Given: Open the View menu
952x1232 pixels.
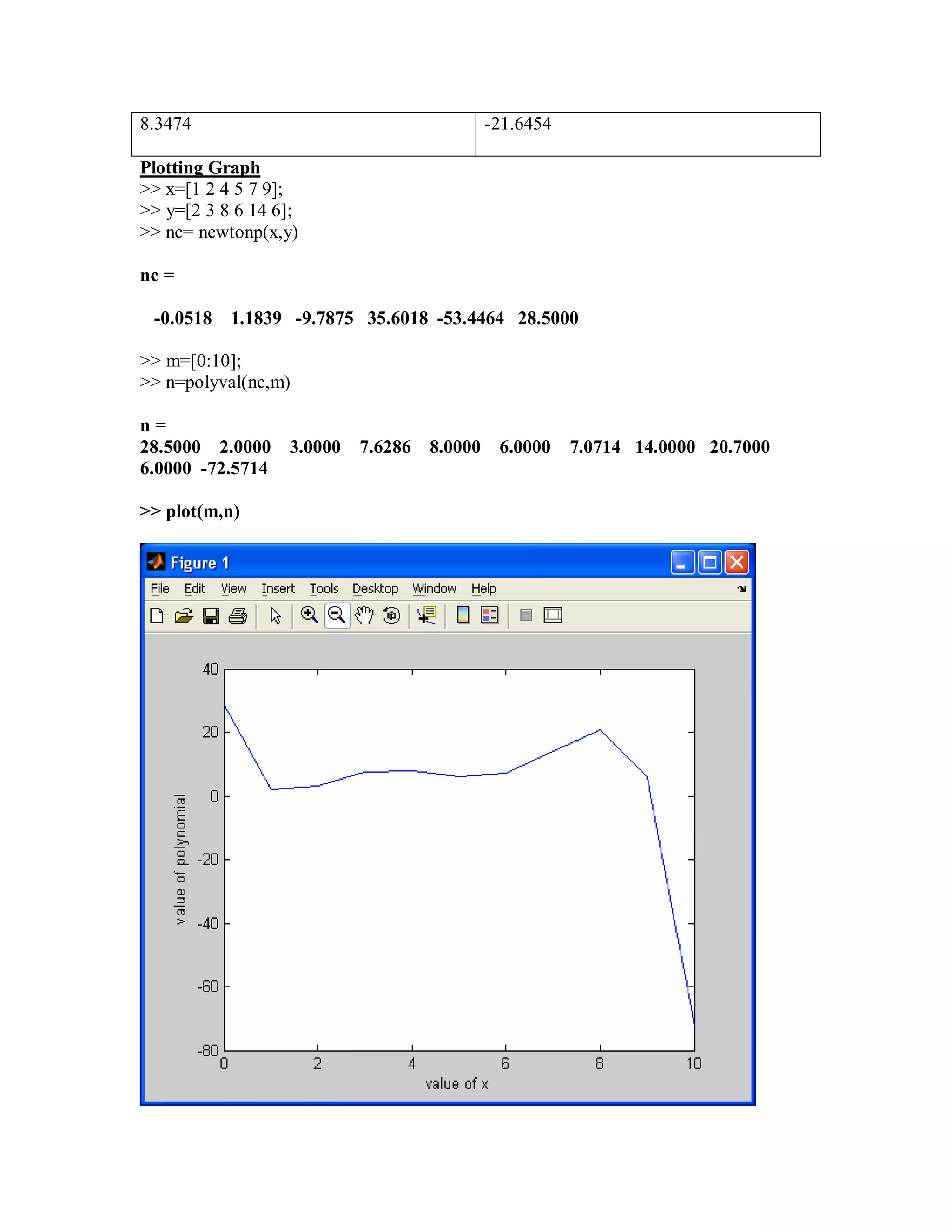Looking at the screenshot, I should point(233,589).
